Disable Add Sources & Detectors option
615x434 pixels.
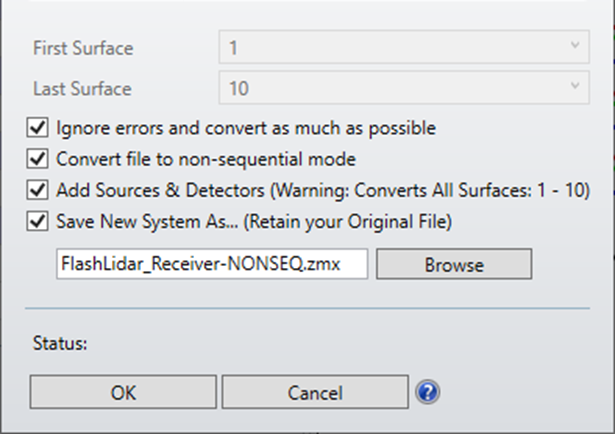pyautogui.click(x=39, y=189)
